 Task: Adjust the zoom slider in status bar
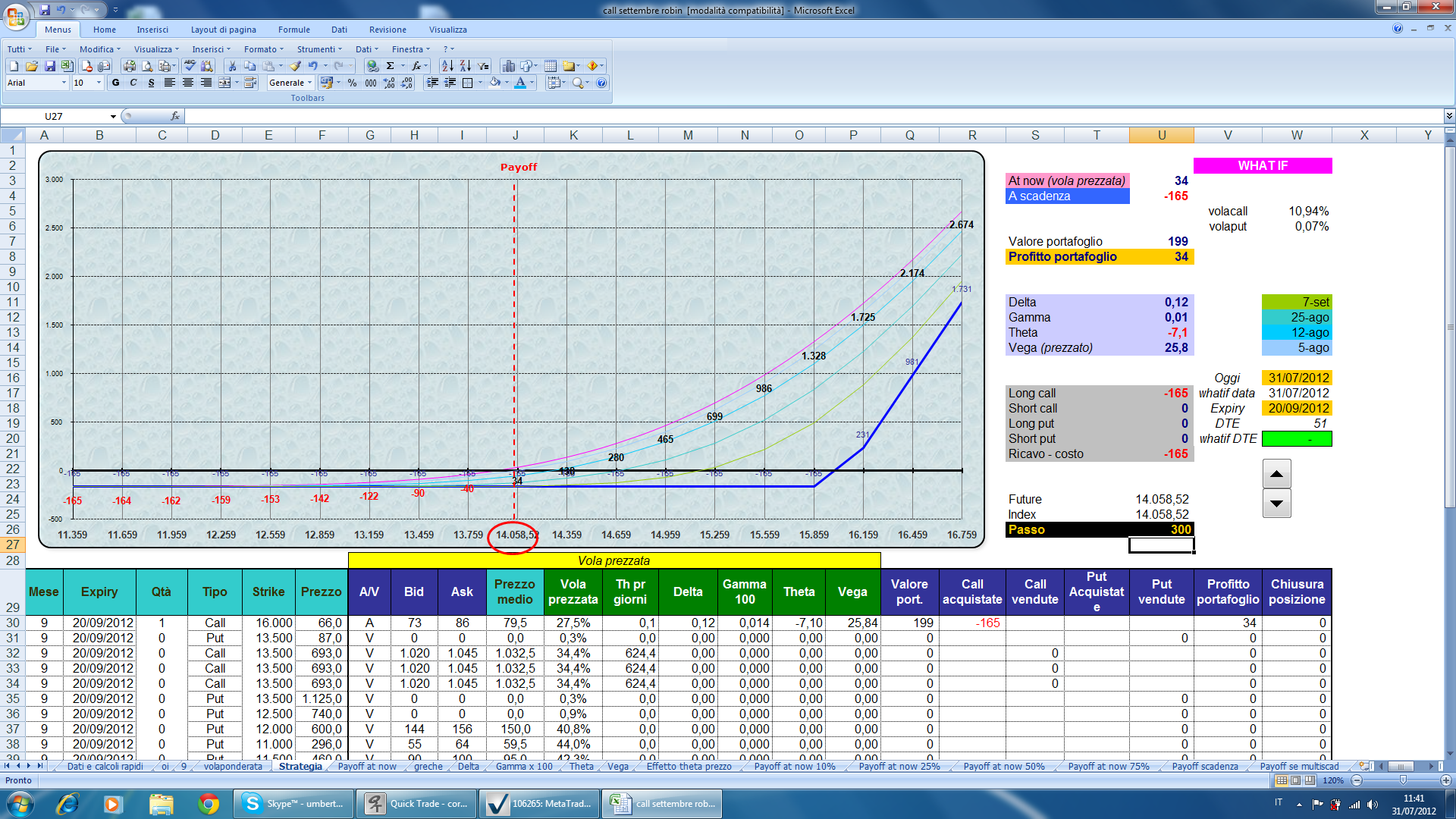[1402, 780]
